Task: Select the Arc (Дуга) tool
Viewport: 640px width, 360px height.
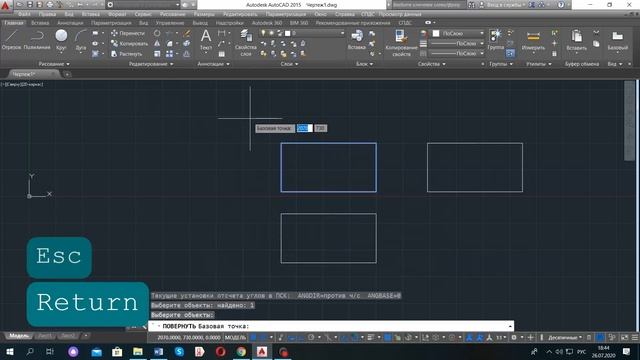Action: pos(81,40)
